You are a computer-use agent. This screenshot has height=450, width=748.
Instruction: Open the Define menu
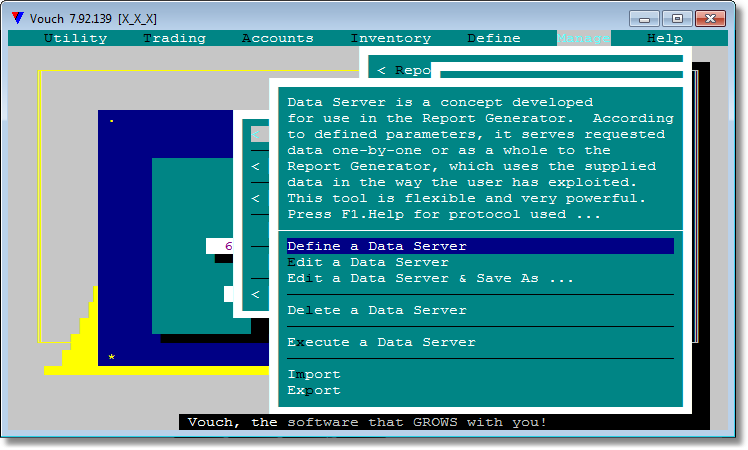point(494,38)
